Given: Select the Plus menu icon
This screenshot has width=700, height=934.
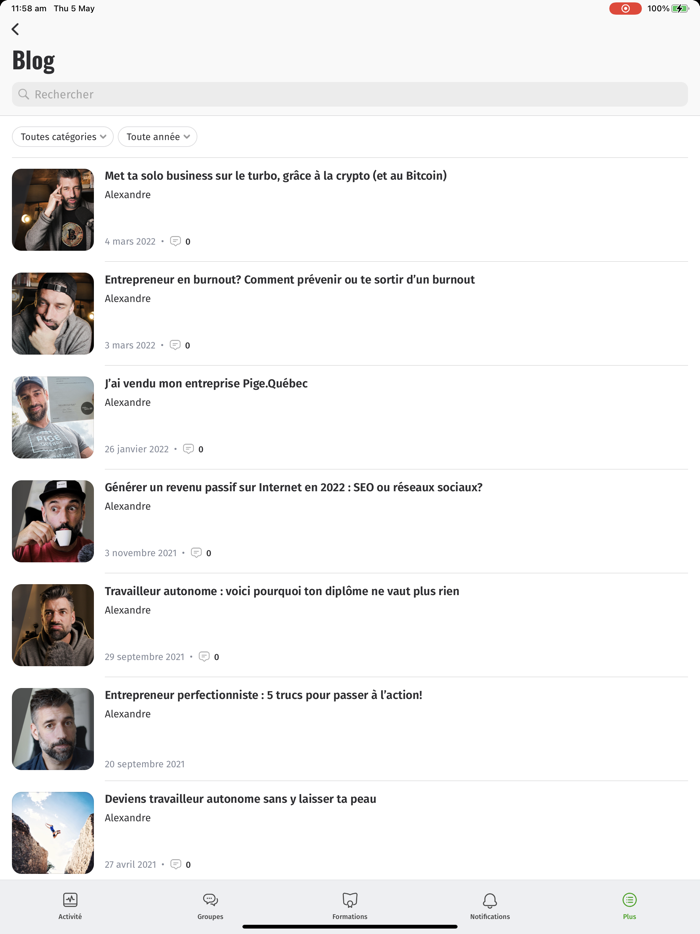Looking at the screenshot, I should pos(630,899).
